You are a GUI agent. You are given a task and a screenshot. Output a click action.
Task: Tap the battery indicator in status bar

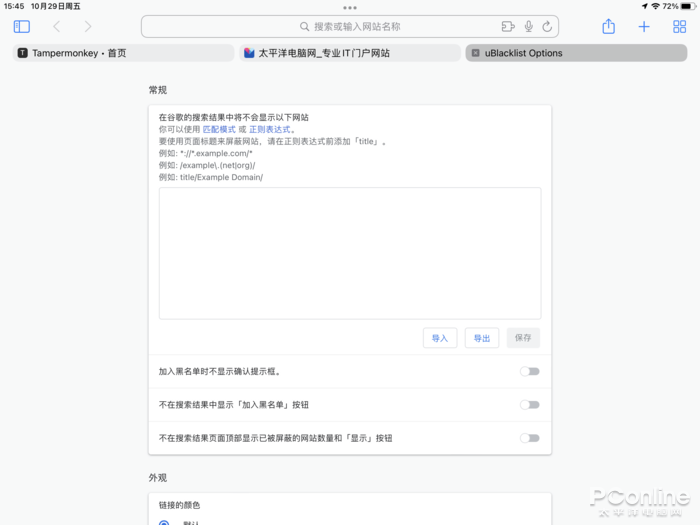click(x=688, y=6)
